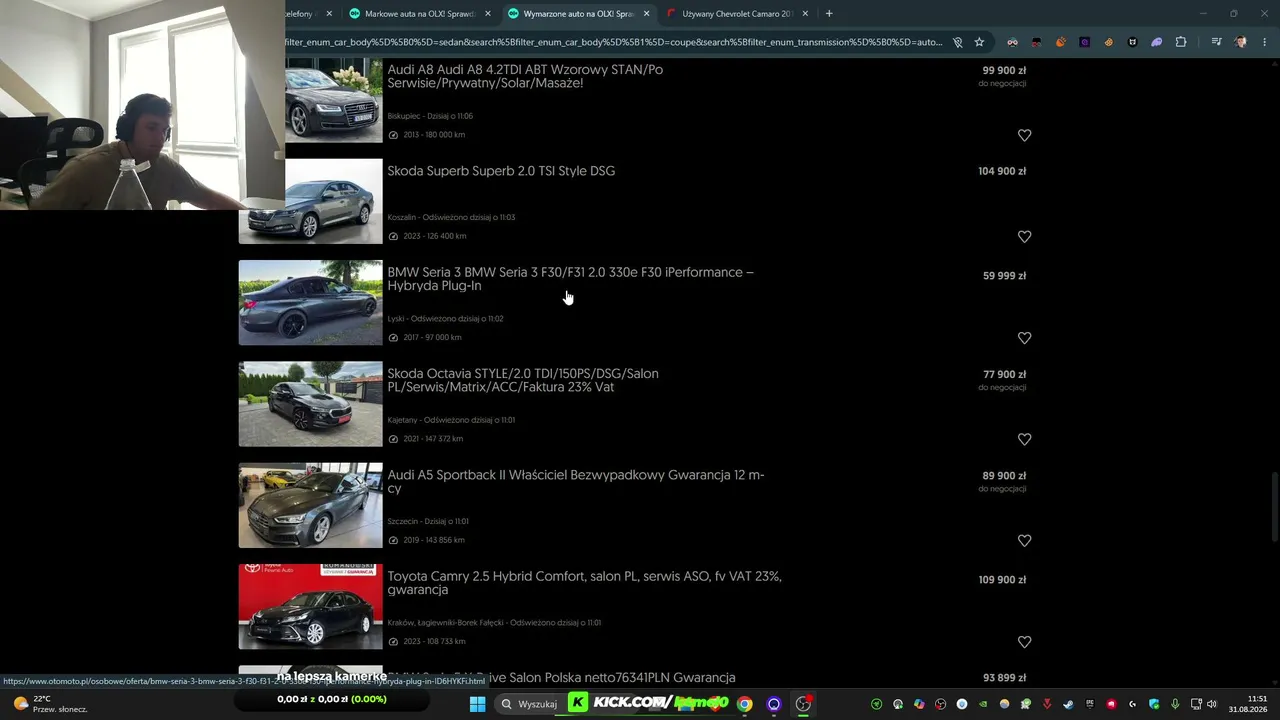Bookmark this page with the star icon
1280x720 pixels.
click(x=979, y=42)
